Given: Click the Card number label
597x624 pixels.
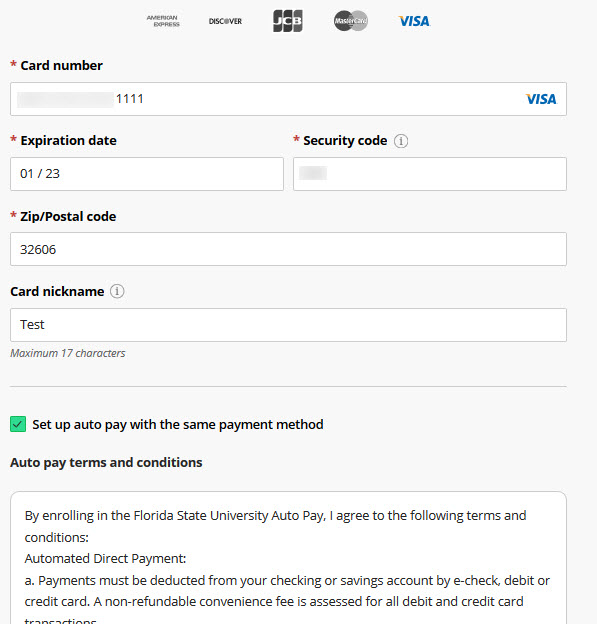Looking at the screenshot, I should pos(61,65).
